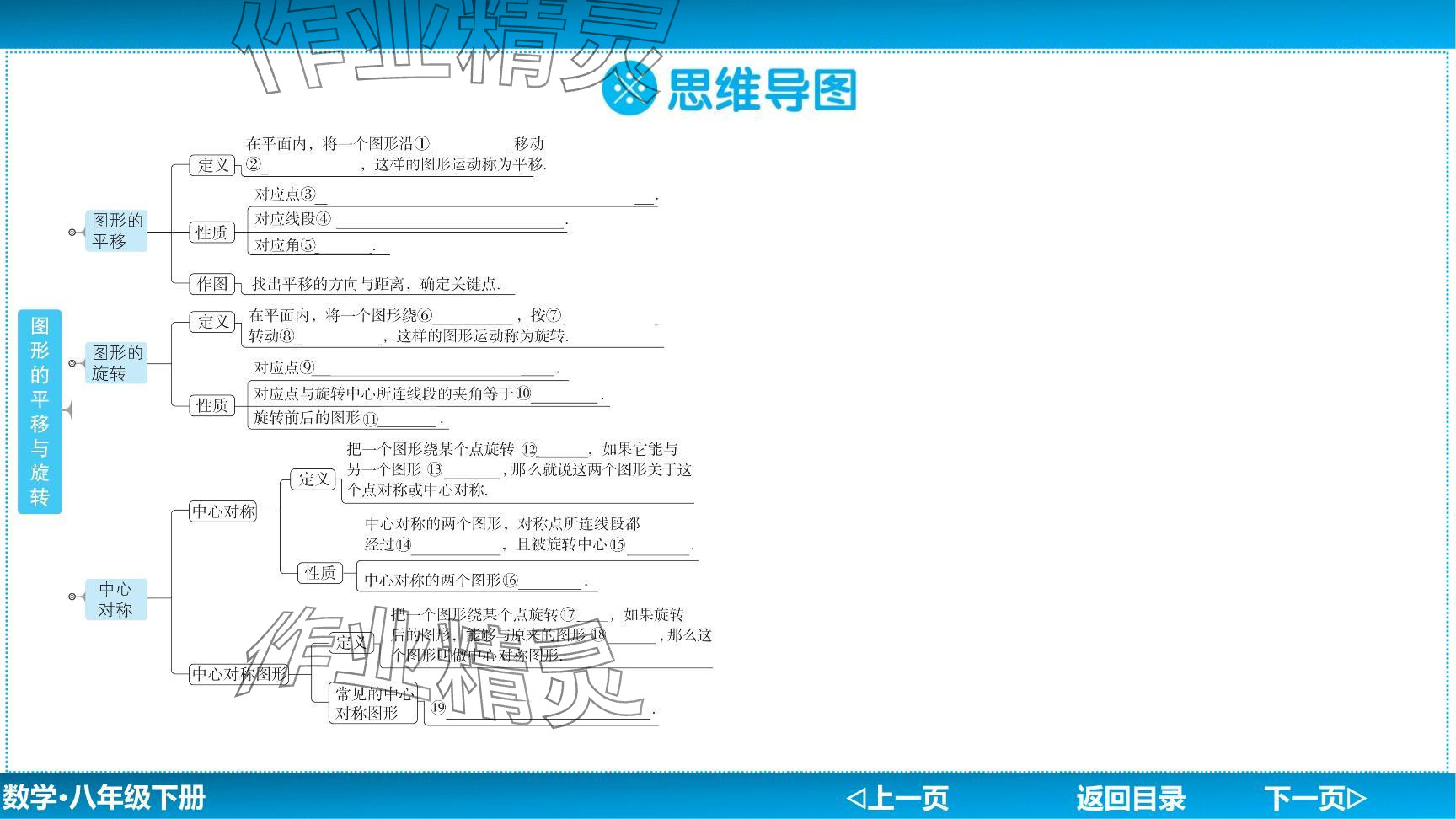Go to next page with 下一页
Image resolution: width=1456 pixels, height=819 pixels.
click(1314, 797)
